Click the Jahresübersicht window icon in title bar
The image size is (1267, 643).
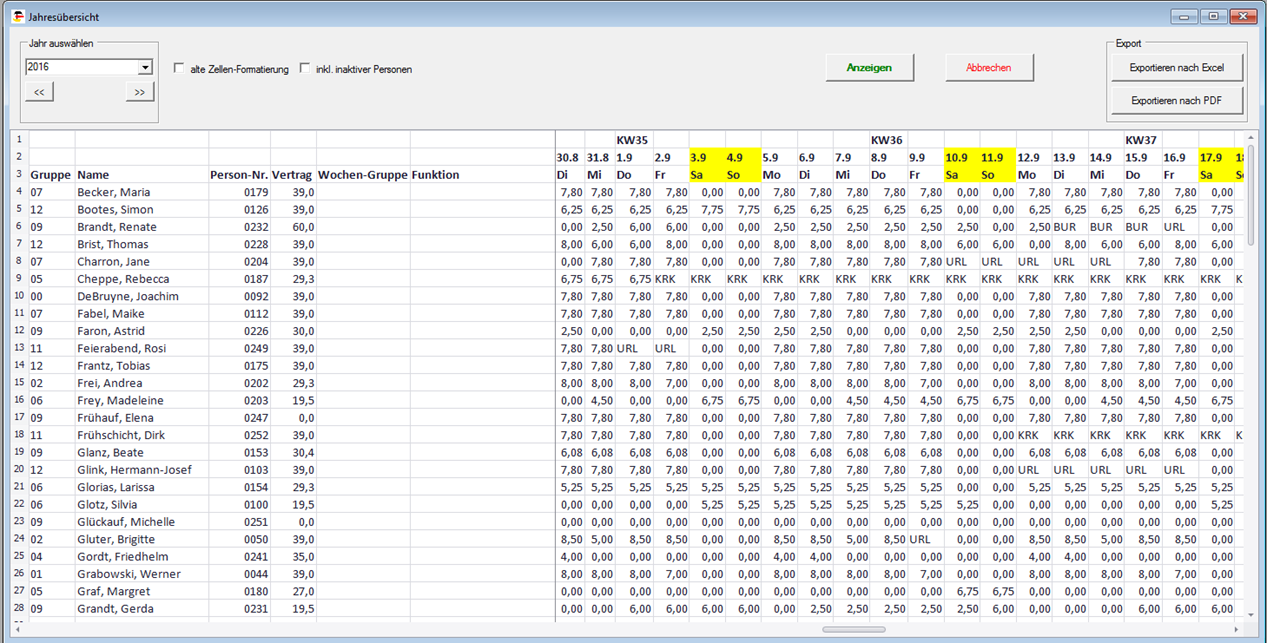pos(17,17)
